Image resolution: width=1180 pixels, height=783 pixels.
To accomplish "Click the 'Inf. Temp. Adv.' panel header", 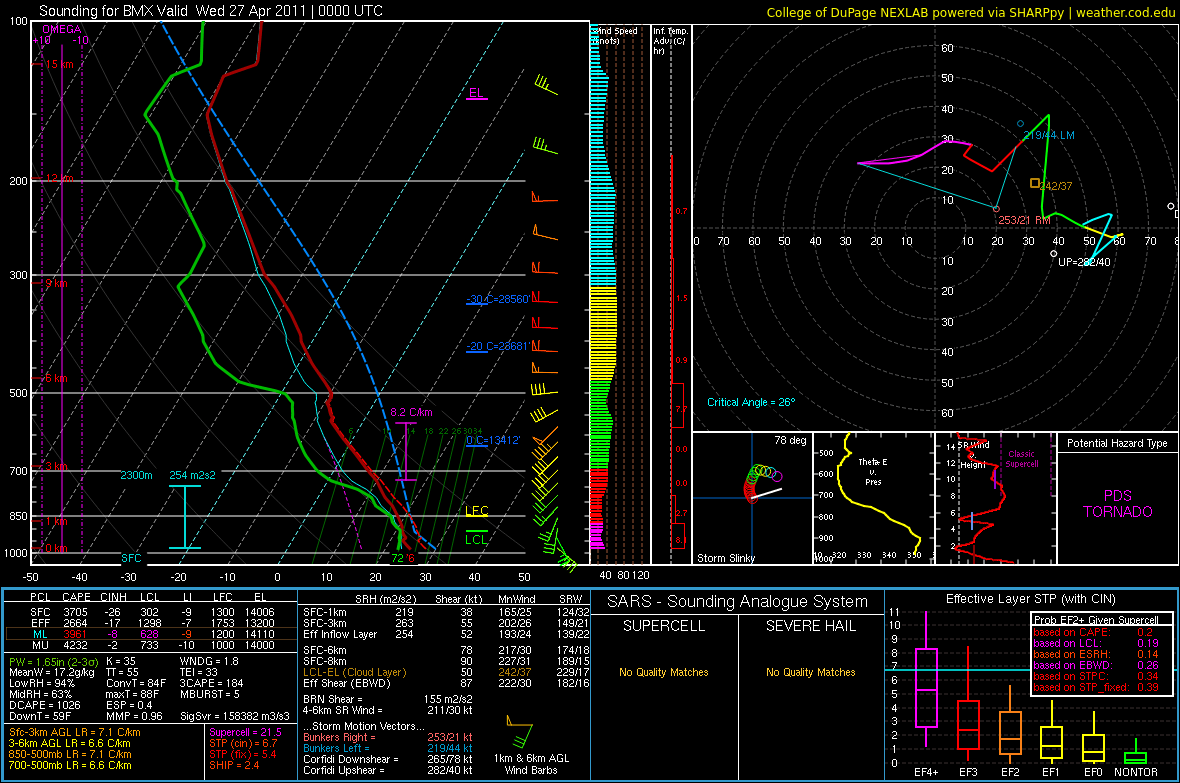I will point(669,41).
